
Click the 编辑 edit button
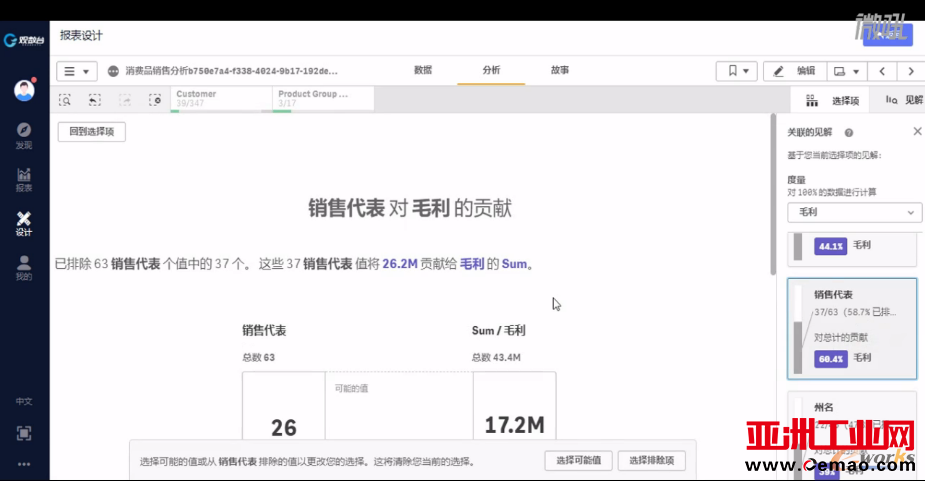point(795,71)
